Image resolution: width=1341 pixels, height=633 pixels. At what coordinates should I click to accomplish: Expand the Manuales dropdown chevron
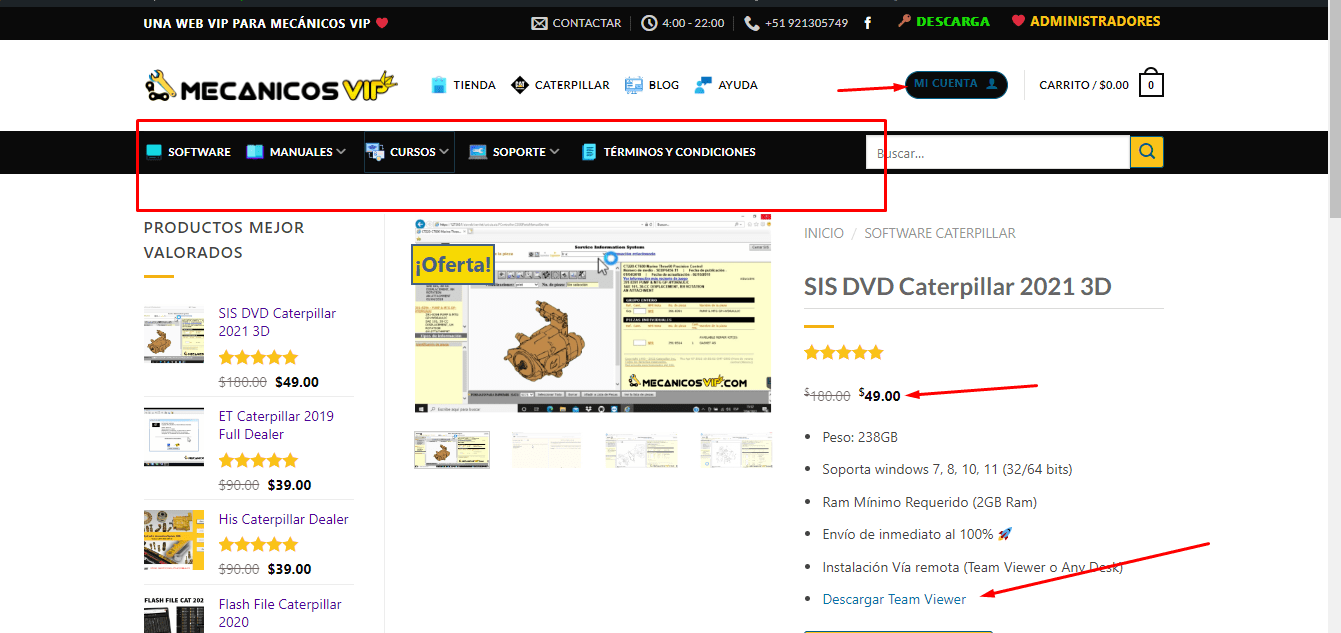[341, 152]
